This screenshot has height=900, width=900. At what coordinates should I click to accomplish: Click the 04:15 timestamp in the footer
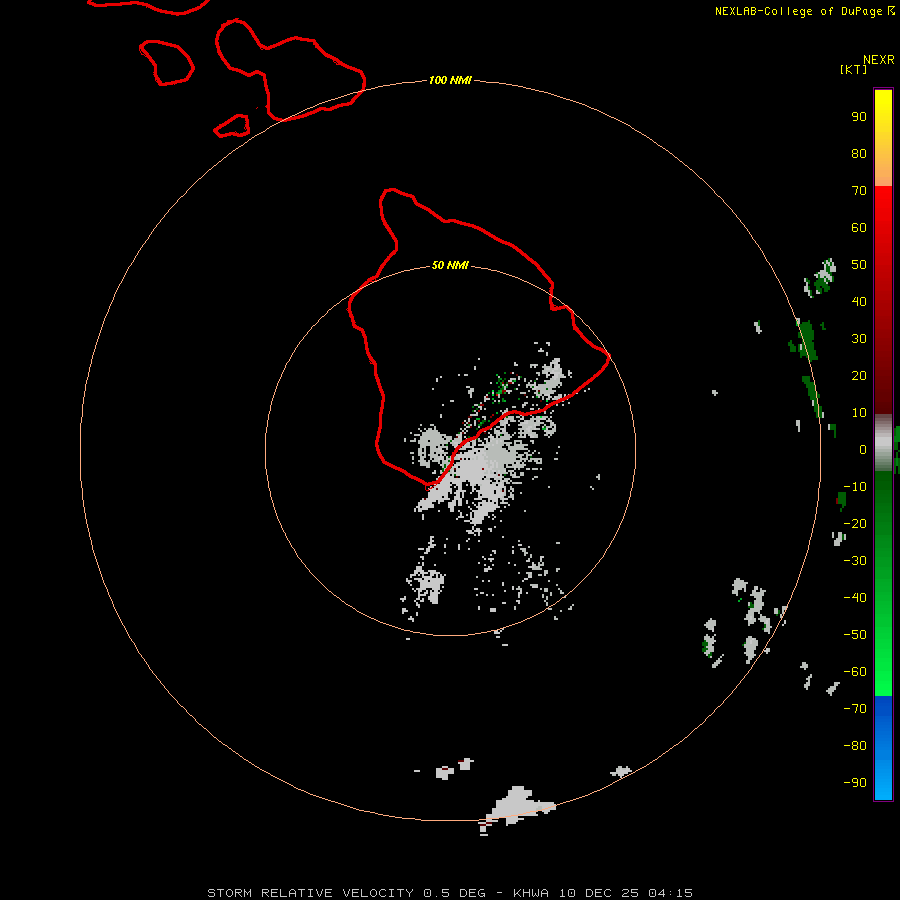671,893
